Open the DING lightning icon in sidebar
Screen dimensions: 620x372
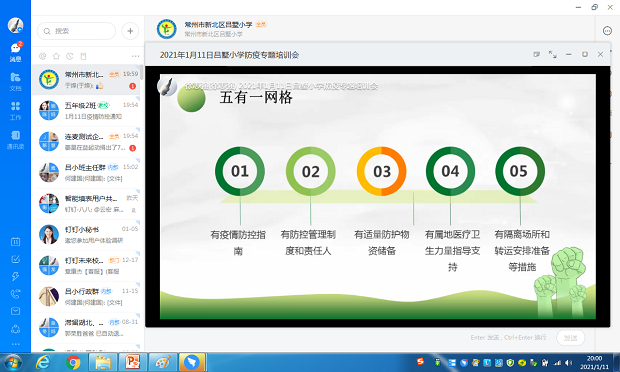point(15,276)
